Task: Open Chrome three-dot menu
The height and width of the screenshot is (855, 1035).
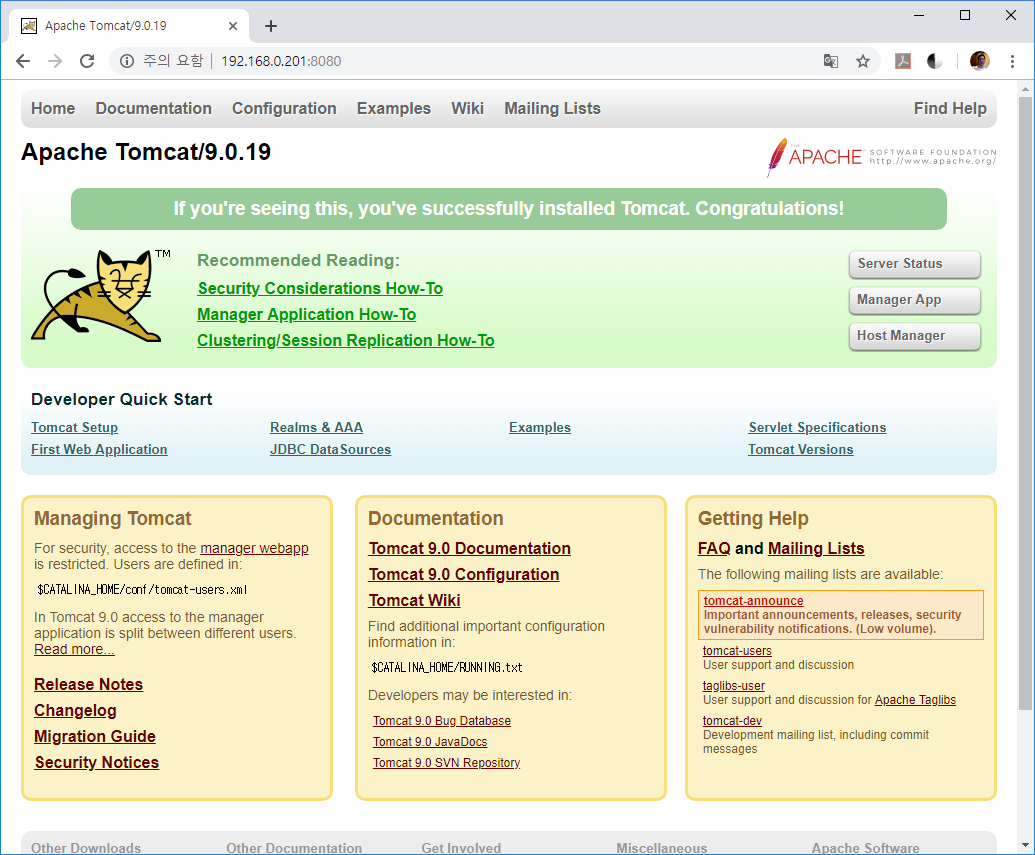Action: [x=1013, y=61]
